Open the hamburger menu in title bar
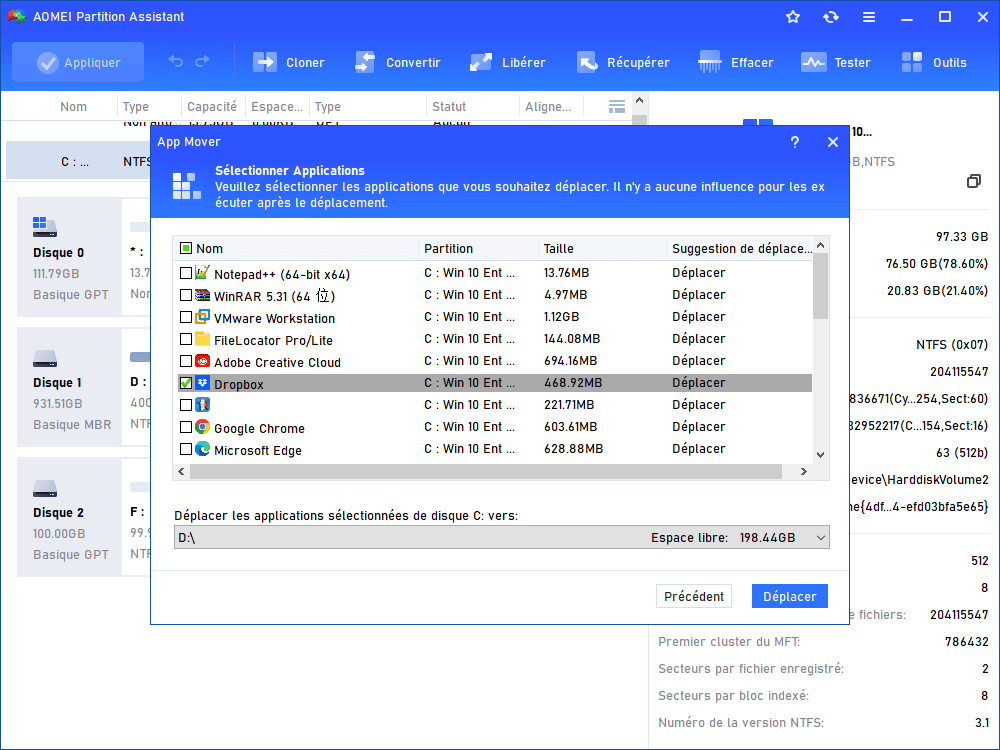 coord(869,17)
